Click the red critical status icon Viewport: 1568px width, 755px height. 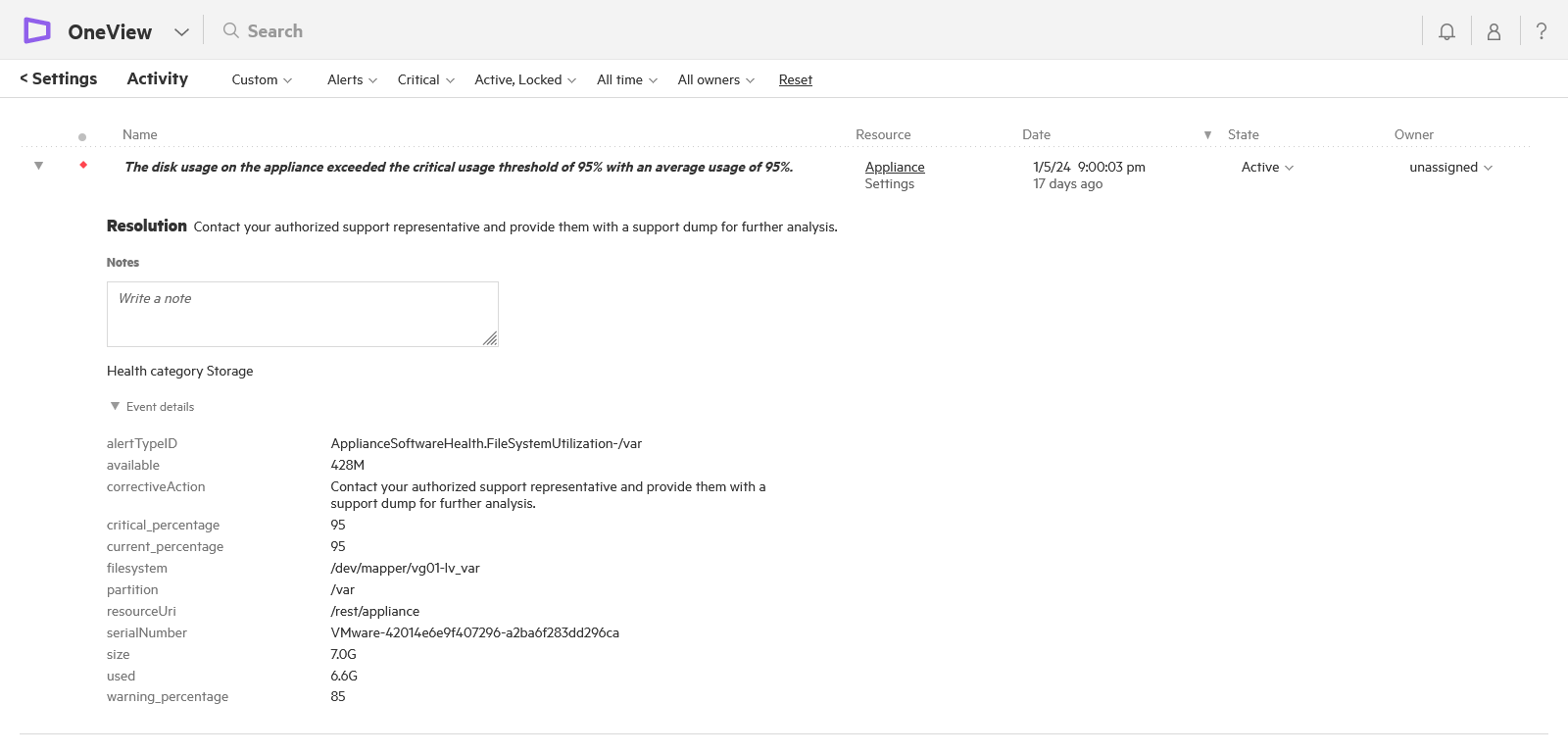point(83,165)
